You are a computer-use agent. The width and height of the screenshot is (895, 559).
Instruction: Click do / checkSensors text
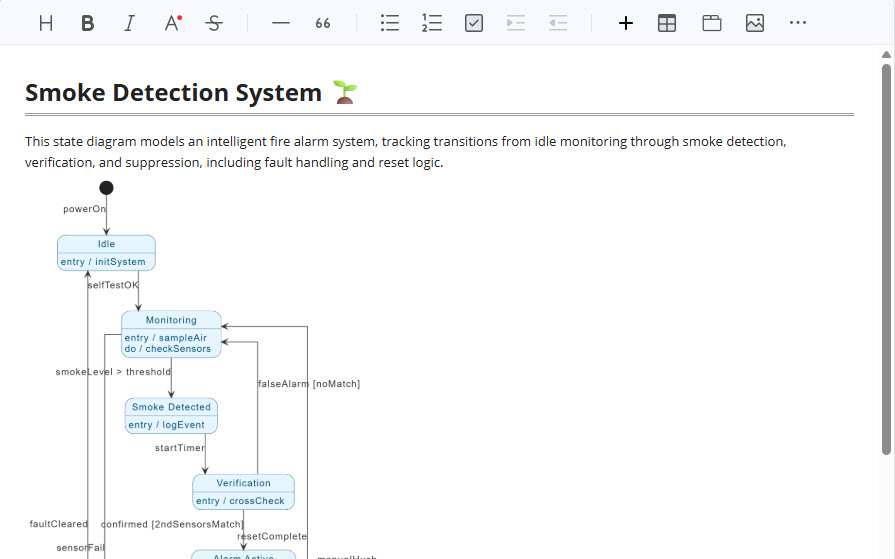coord(168,348)
